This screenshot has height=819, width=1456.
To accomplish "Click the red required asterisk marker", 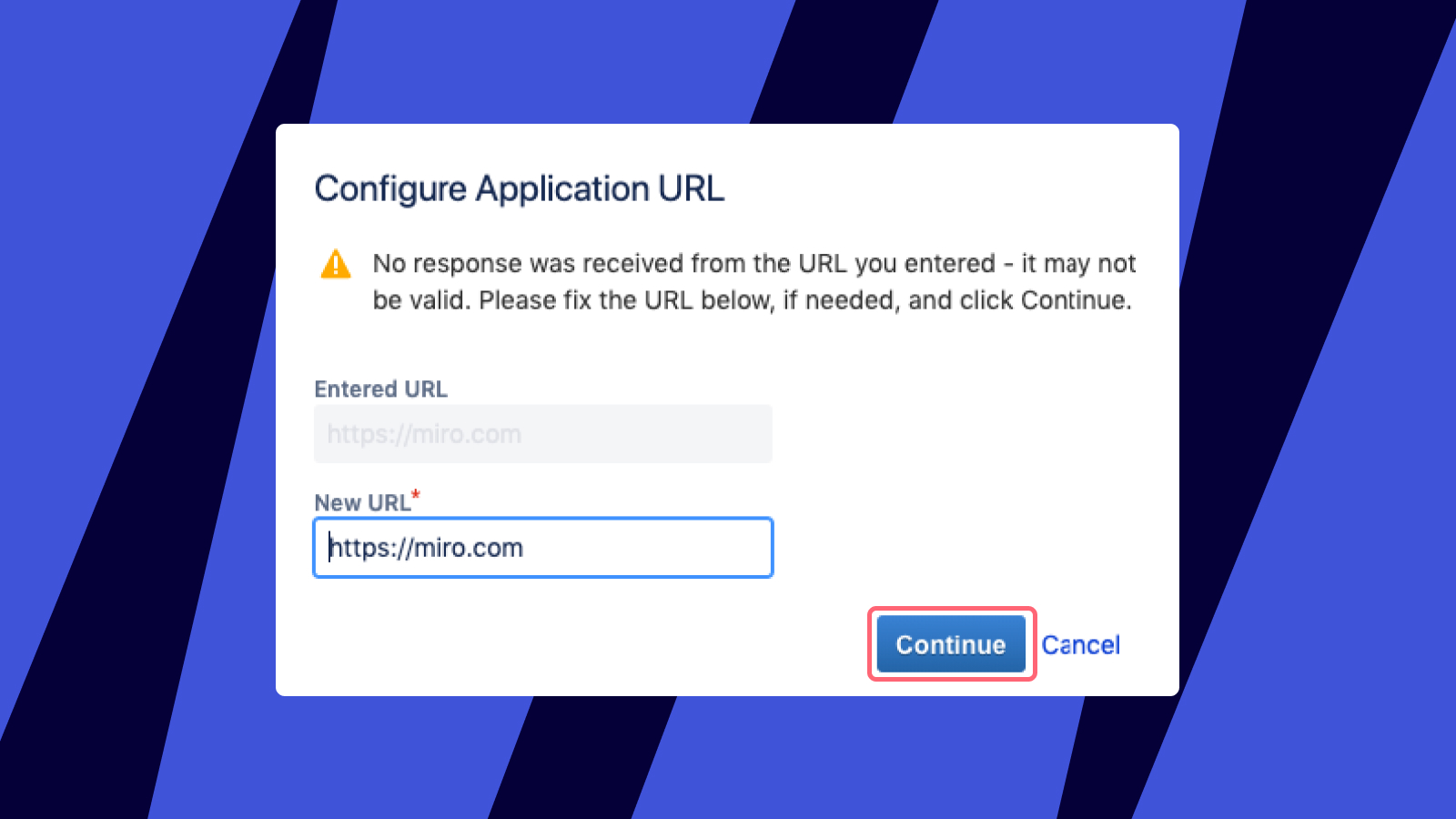I will tap(416, 494).
